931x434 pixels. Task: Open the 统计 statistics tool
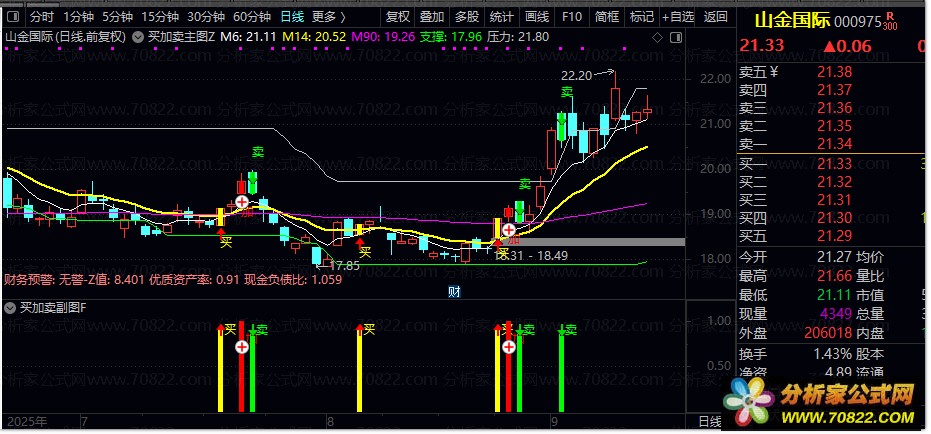click(502, 17)
